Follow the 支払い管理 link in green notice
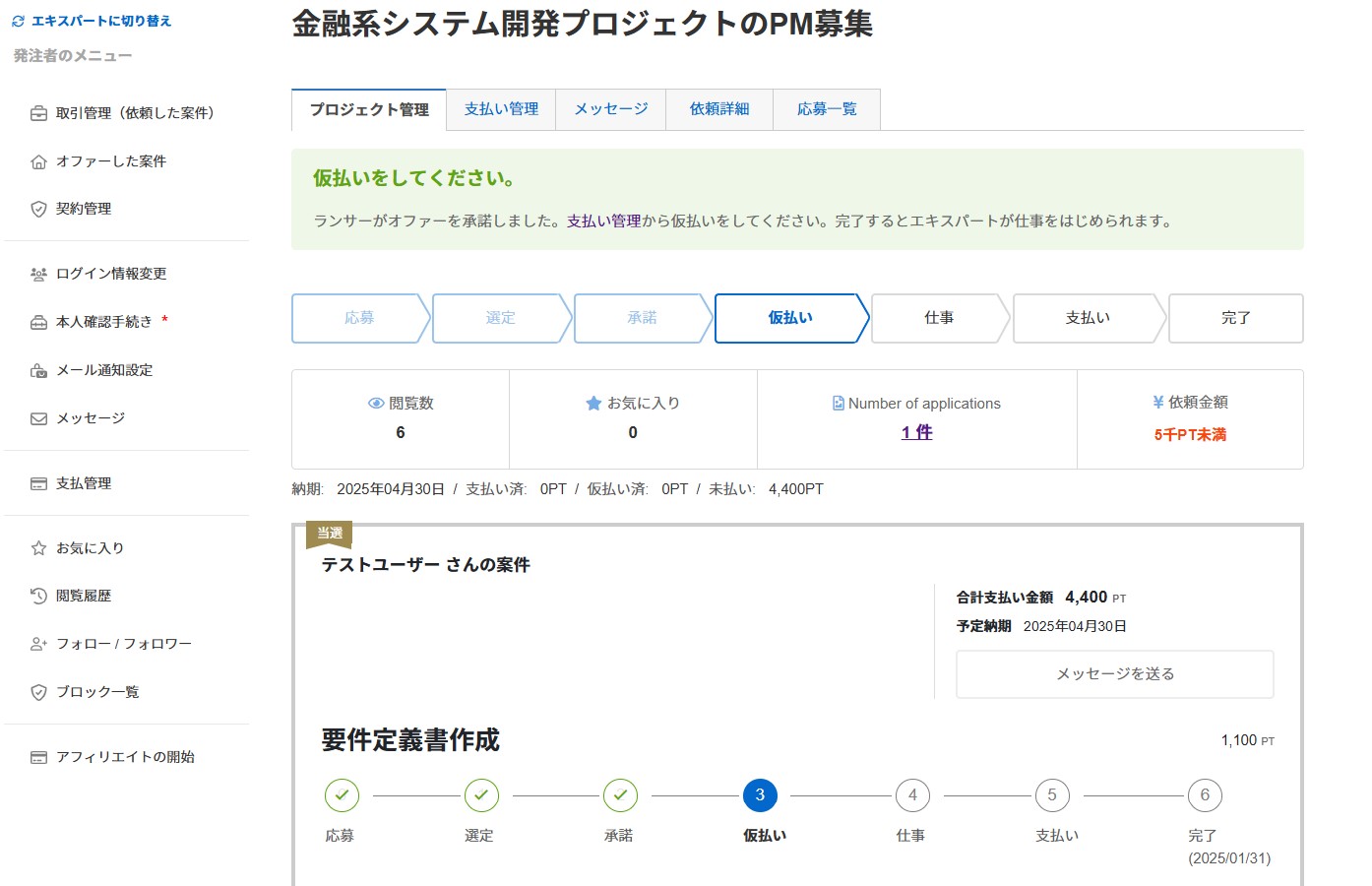The height and width of the screenshot is (886, 1372). click(x=603, y=221)
